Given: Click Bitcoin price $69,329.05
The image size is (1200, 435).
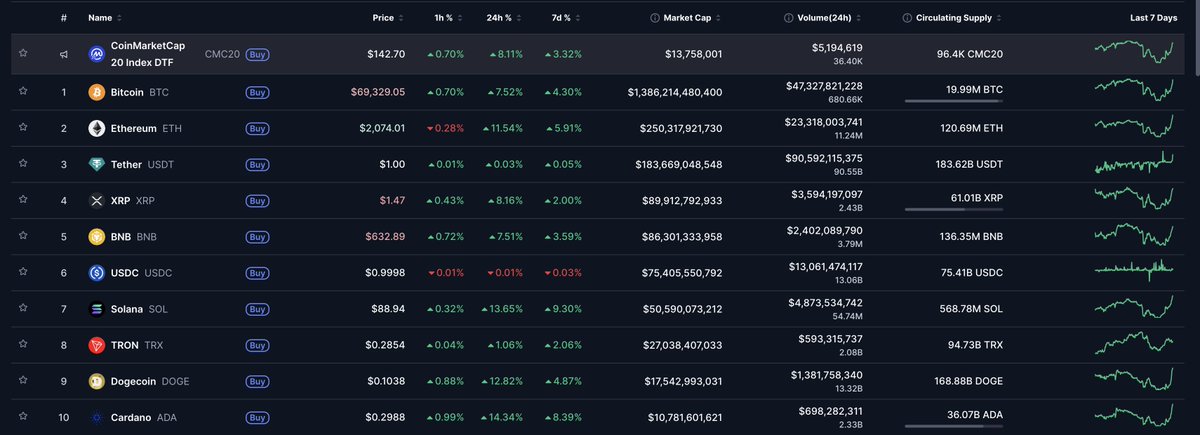Looking at the screenshot, I should pyautogui.click(x=378, y=92).
